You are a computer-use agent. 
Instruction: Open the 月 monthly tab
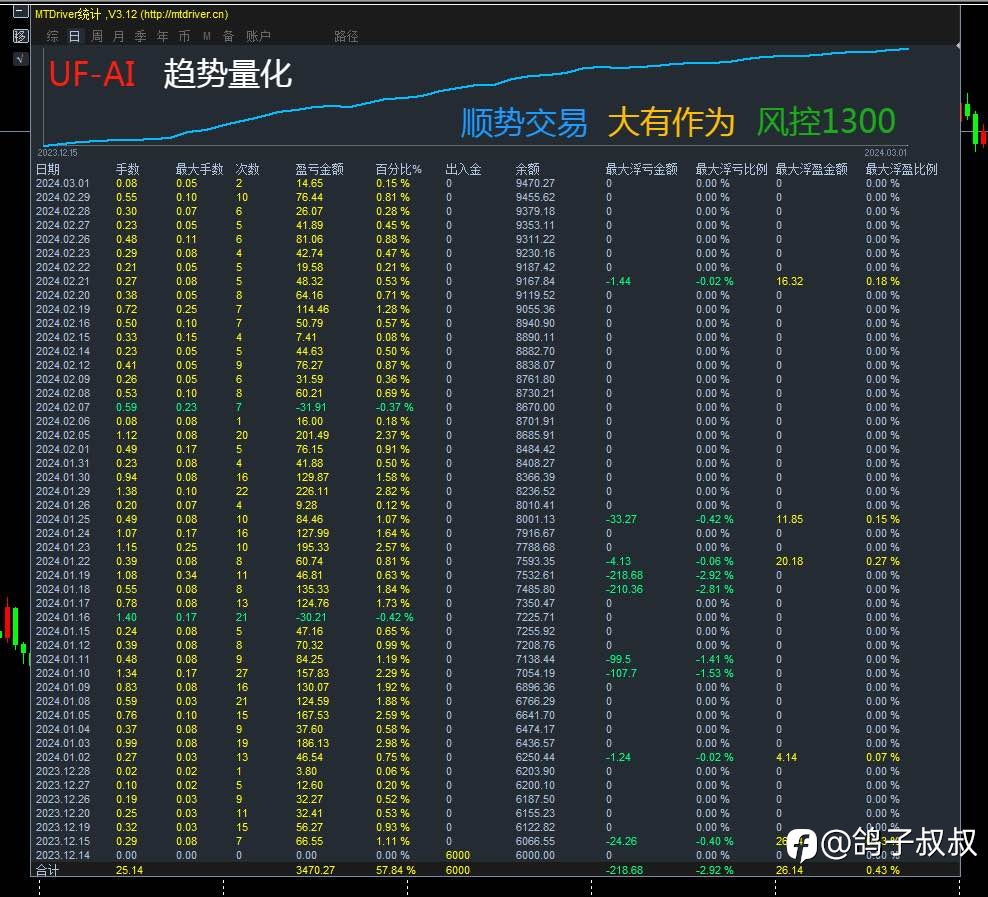point(118,36)
